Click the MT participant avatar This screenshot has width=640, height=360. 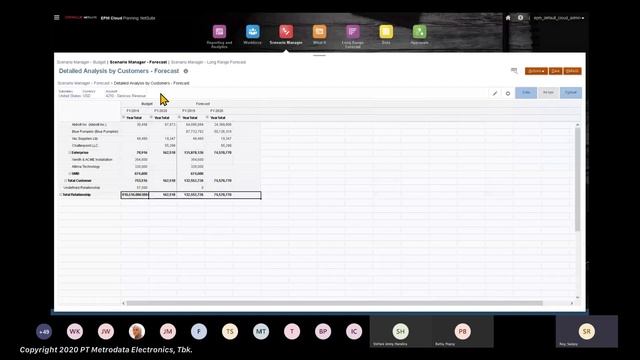pos(261,331)
